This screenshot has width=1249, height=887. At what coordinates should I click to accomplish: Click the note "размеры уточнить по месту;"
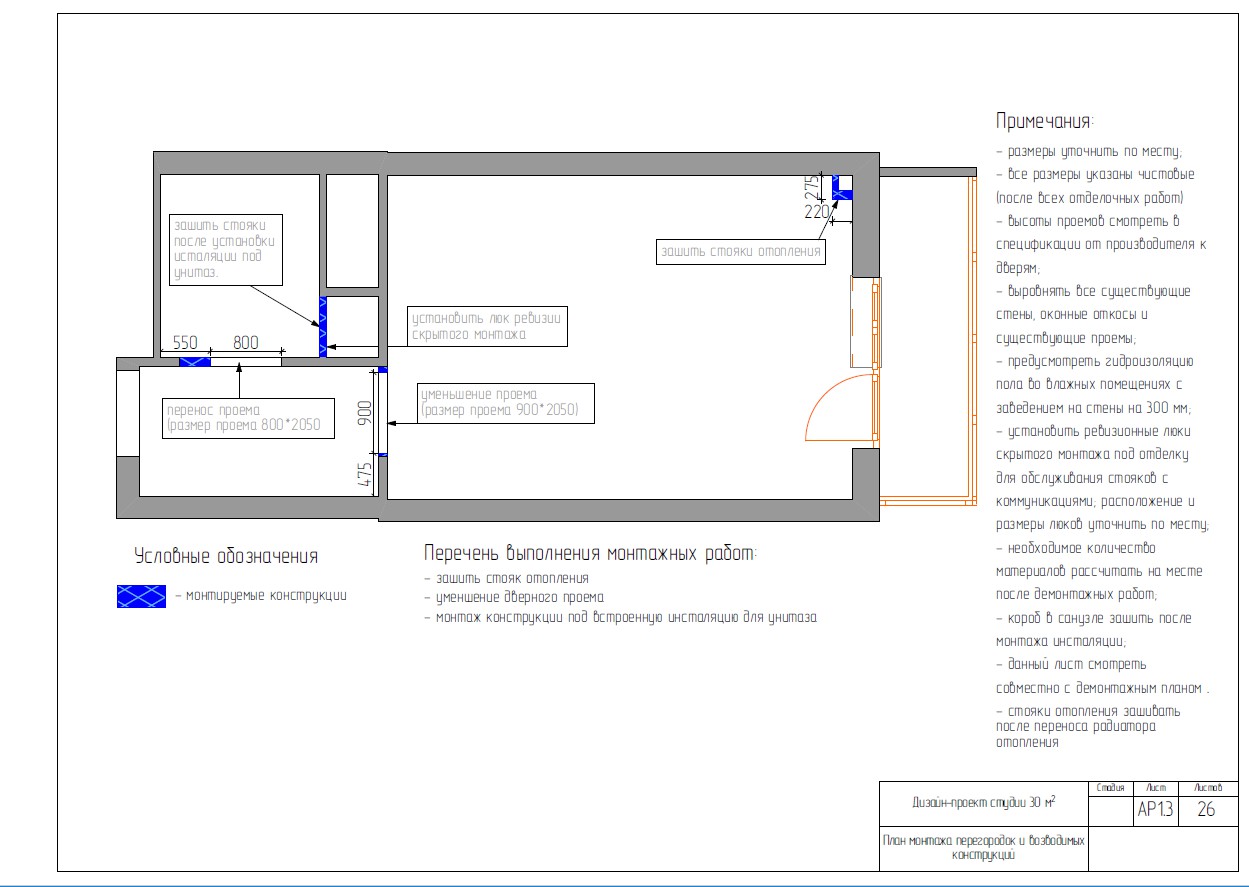point(1089,153)
